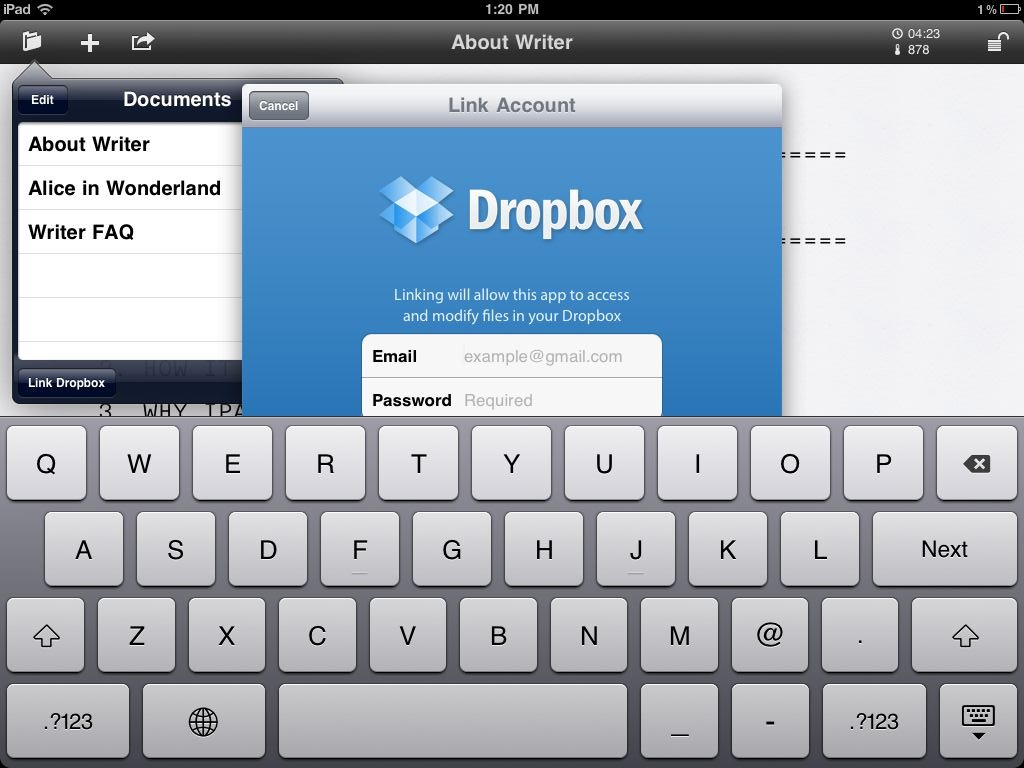Tap the right .?123 key

pyautogui.click(x=874, y=722)
